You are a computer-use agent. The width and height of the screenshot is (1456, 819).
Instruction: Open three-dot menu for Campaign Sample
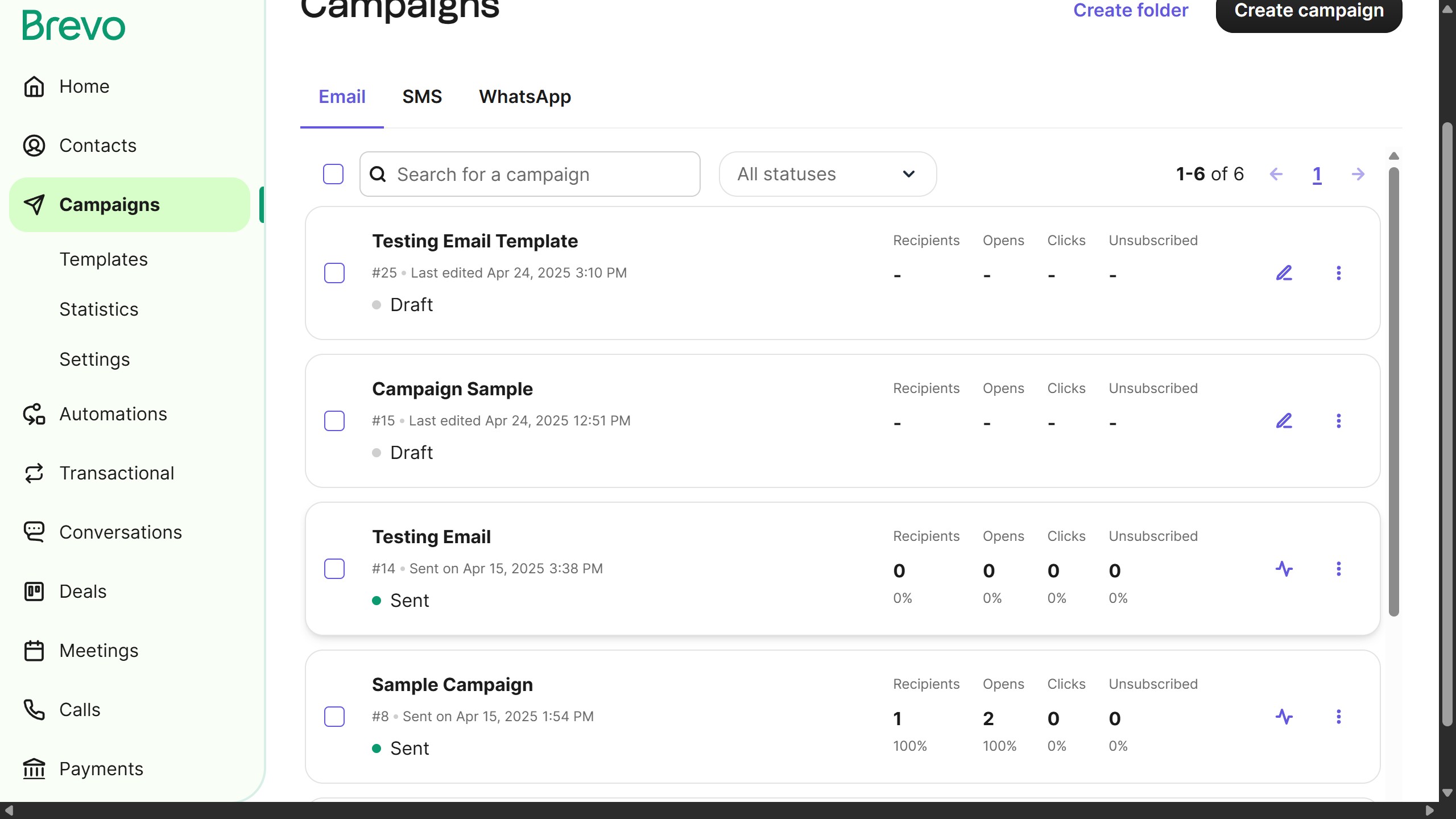1338,421
